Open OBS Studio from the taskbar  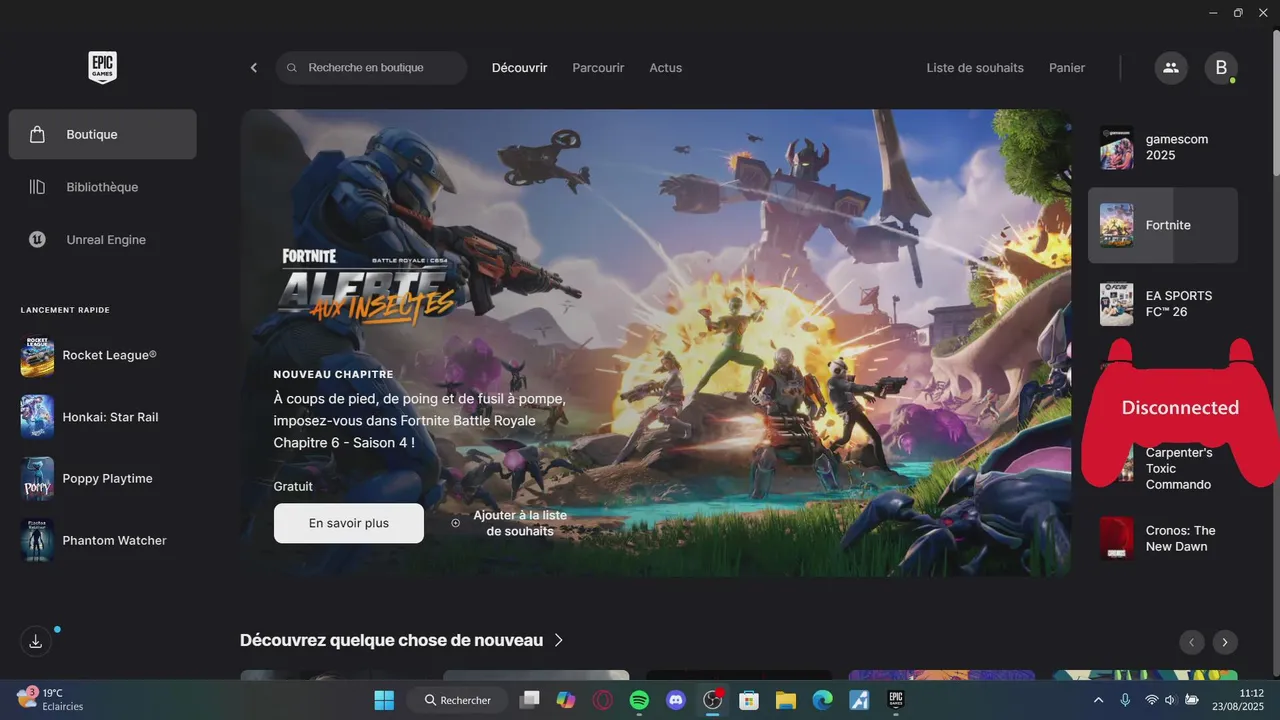click(x=713, y=700)
